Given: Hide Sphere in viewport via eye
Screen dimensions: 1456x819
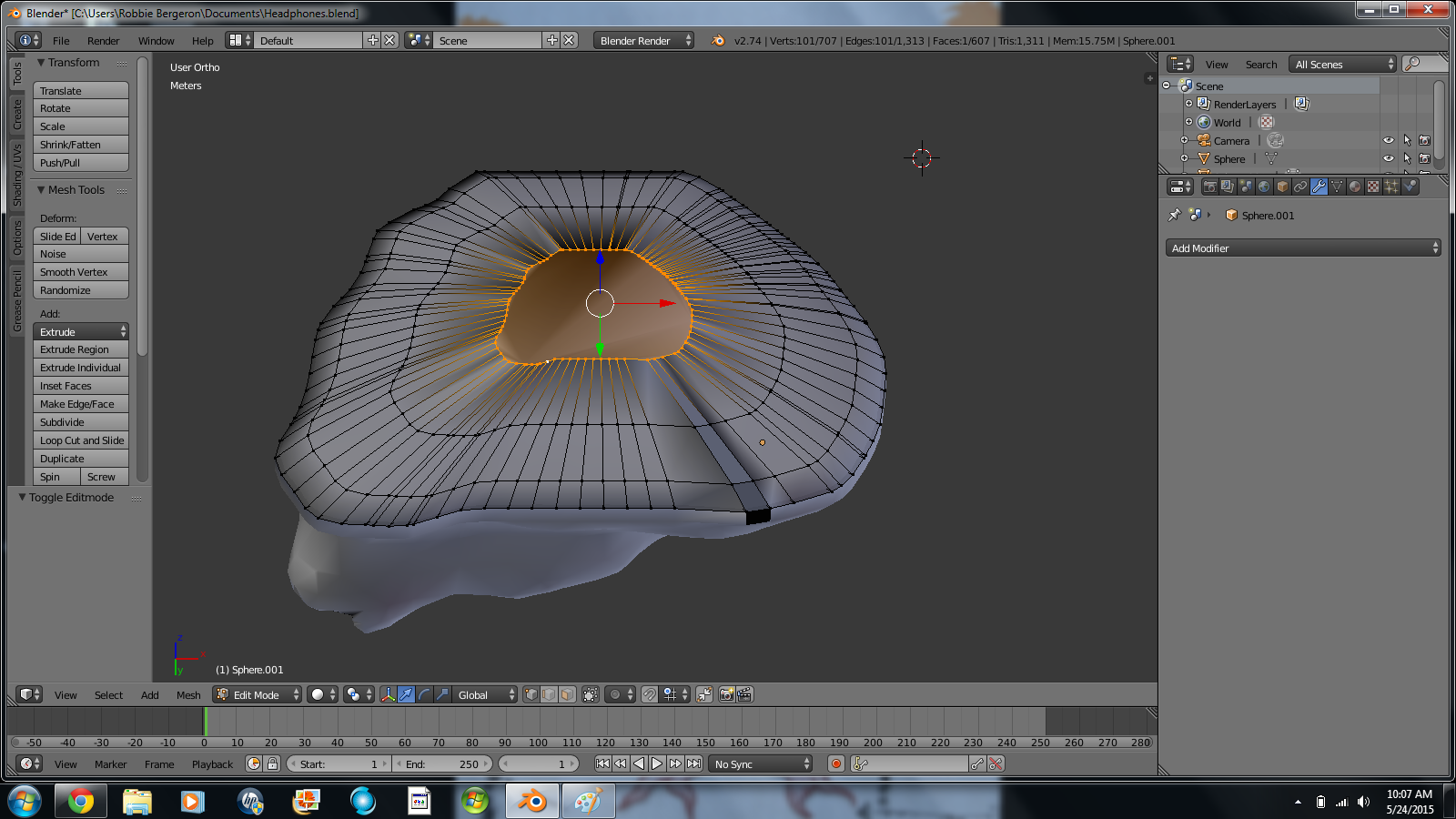Looking at the screenshot, I should tap(1389, 158).
